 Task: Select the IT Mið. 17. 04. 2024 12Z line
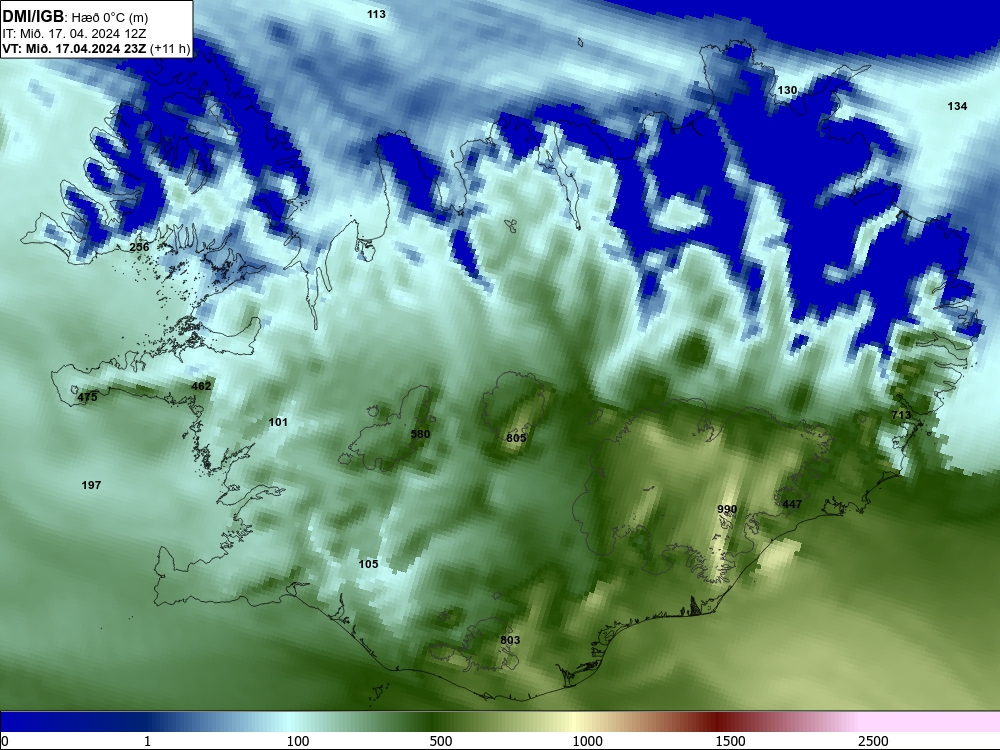point(74,34)
